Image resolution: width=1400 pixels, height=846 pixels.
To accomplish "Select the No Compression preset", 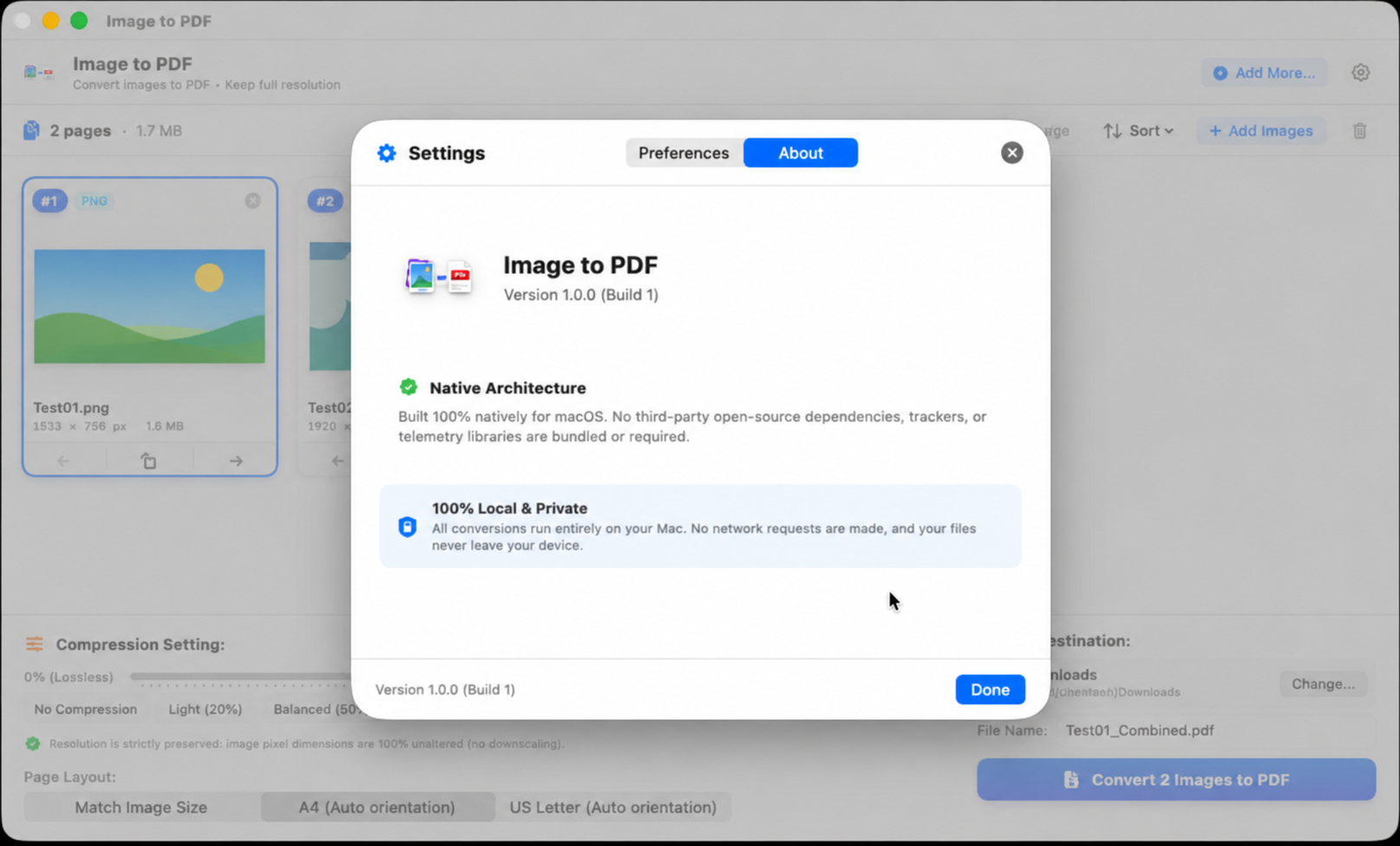I will pos(85,709).
